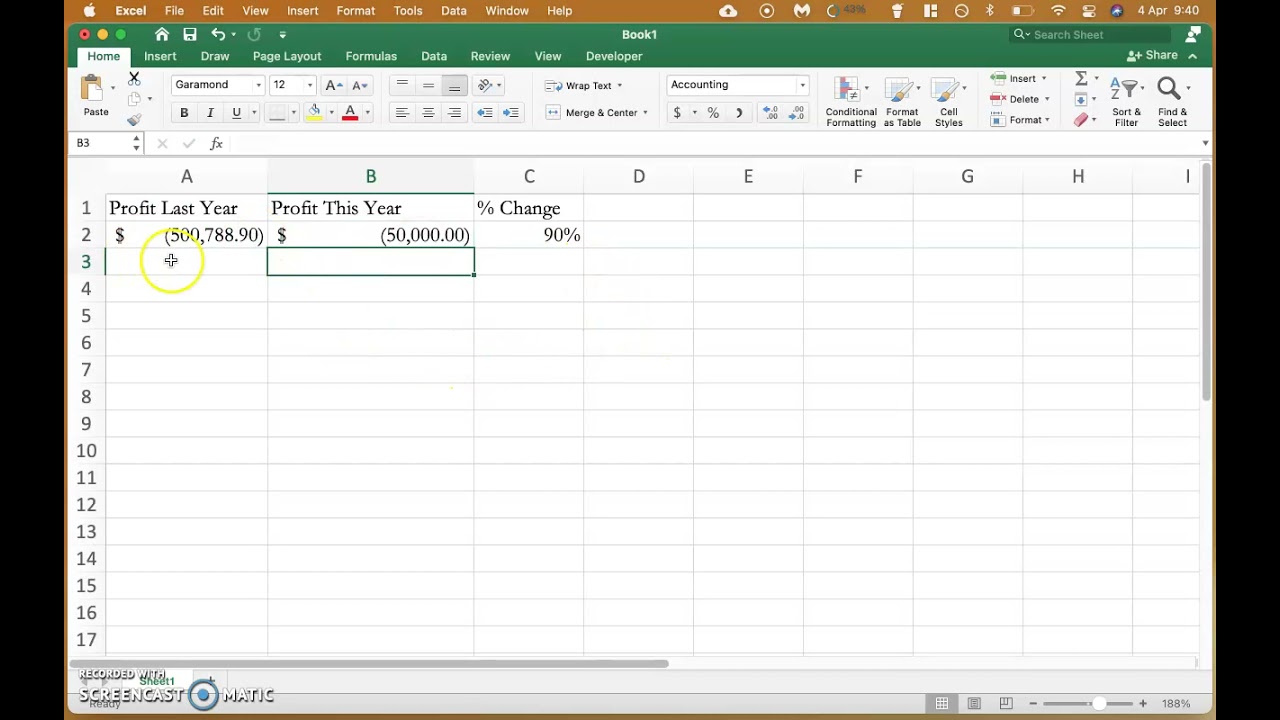Align text to the middle vertically
Image resolution: width=1280 pixels, height=720 pixels.
428,85
